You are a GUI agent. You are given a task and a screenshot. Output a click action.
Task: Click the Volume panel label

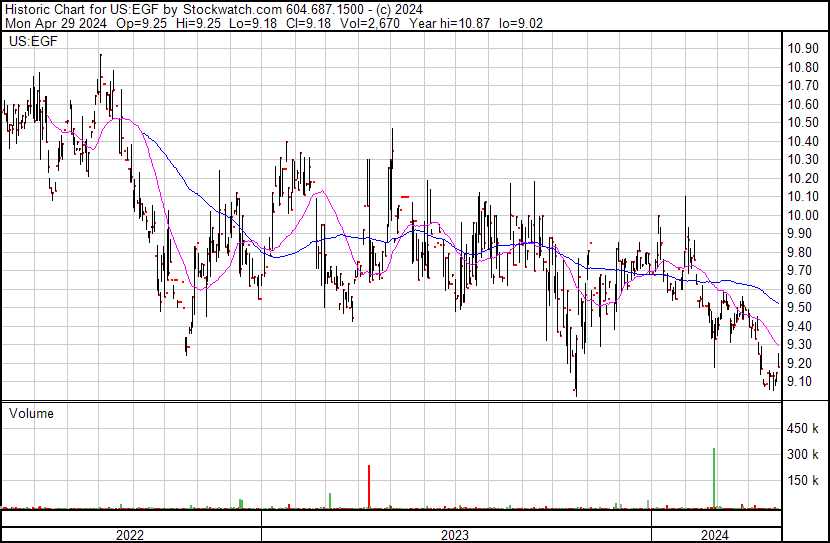31,413
